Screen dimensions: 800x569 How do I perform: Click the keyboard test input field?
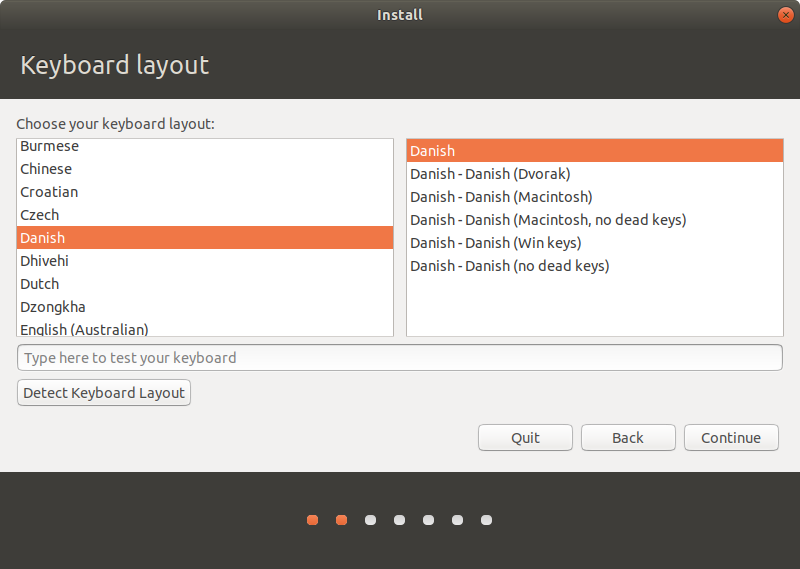pos(399,358)
